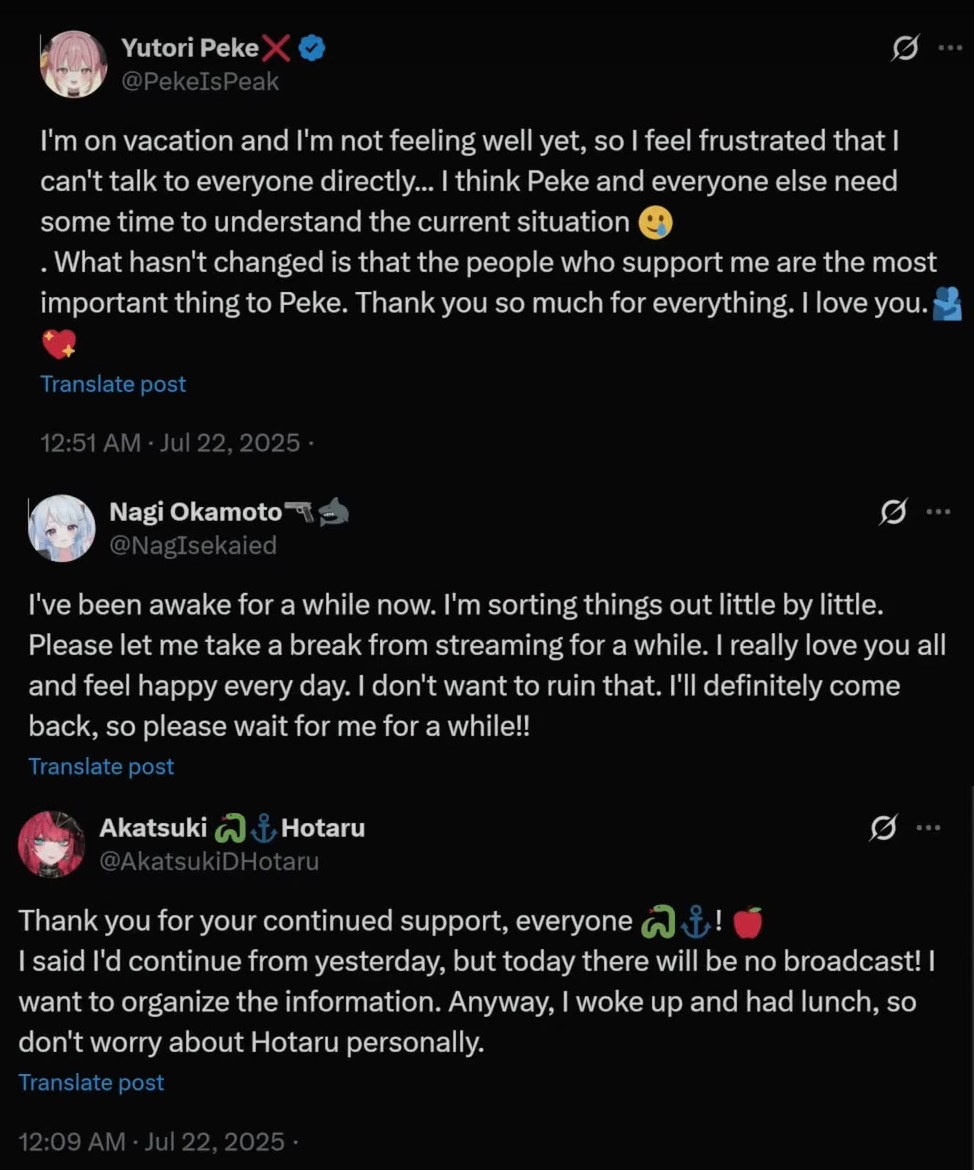
Task: Translate Yutori Peke's post
Action: 113,384
